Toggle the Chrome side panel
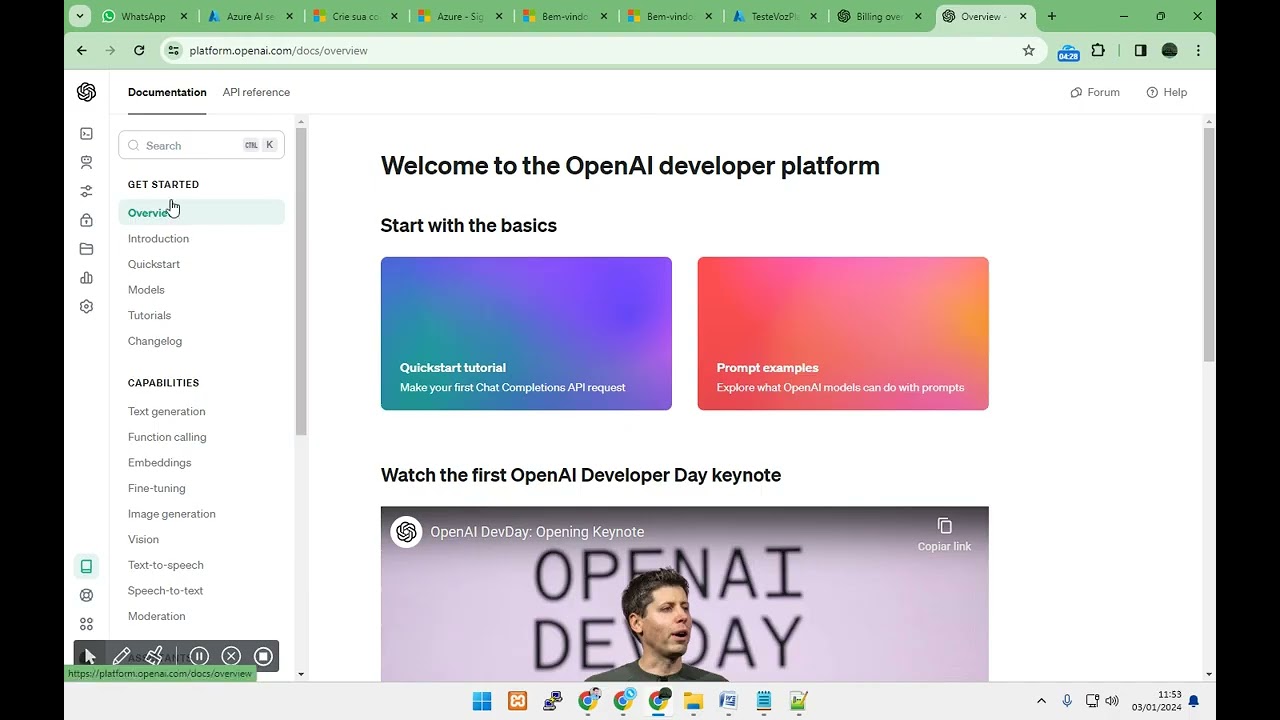Viewport: 1280px width, 720px height. pyautogui.click(x=1140, y=50)
